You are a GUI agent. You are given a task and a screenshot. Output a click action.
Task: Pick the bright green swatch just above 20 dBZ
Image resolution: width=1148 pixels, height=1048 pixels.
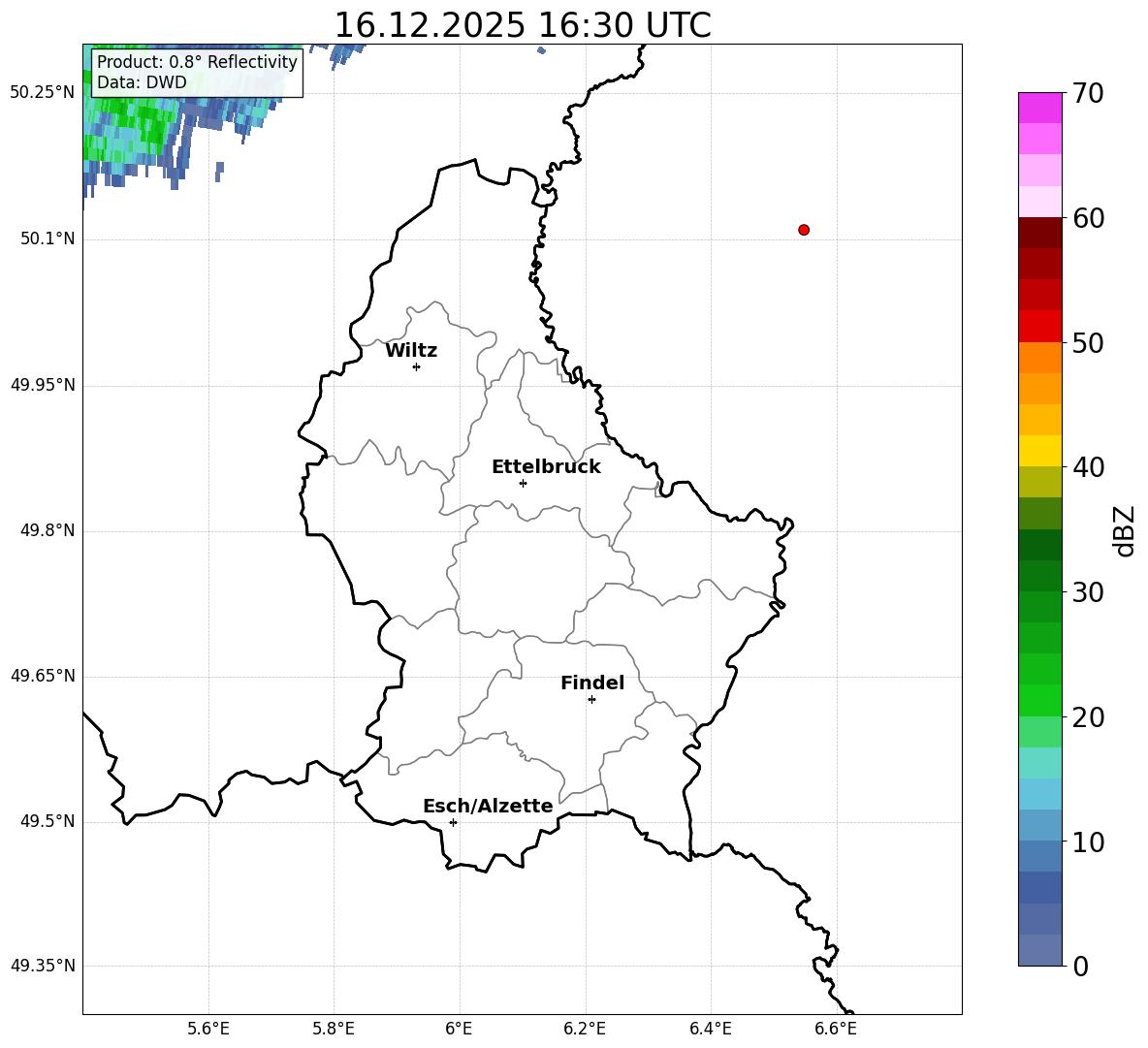1040,700
